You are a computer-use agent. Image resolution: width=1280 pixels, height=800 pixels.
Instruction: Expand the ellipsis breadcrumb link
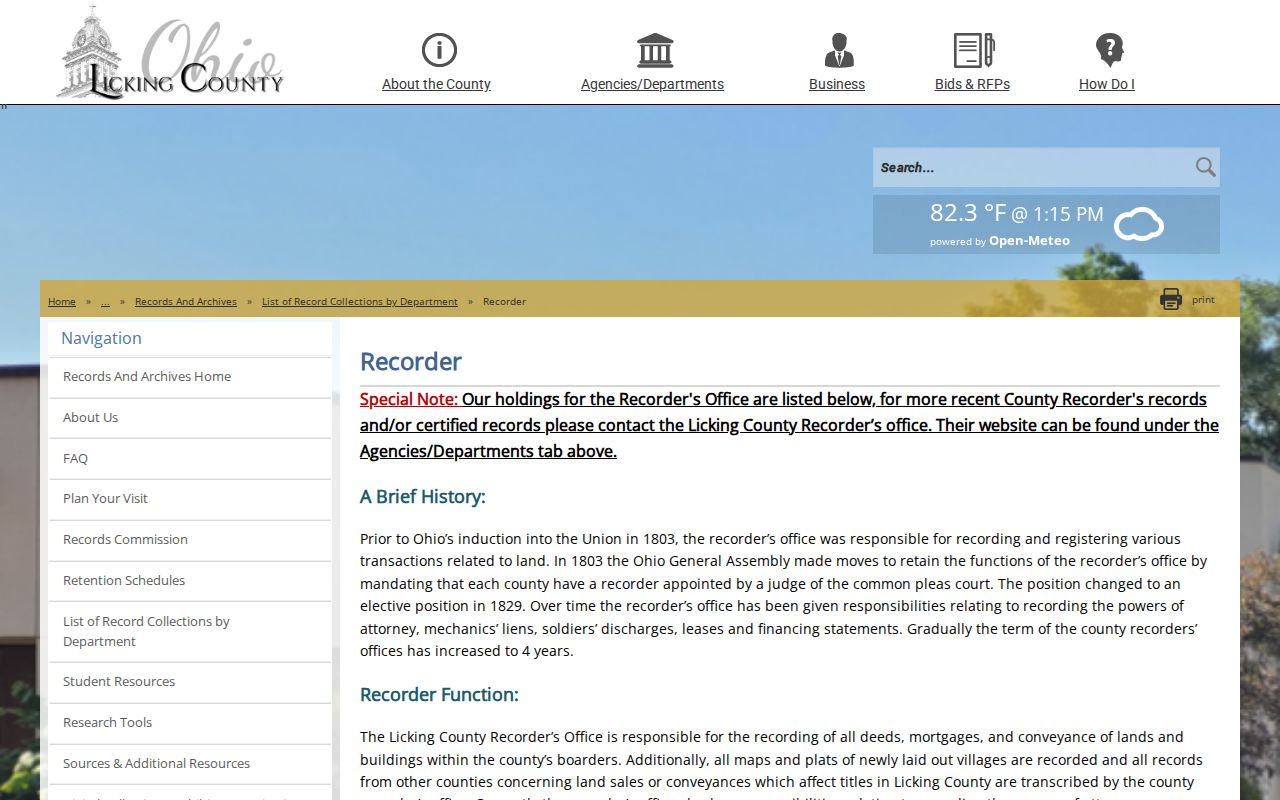coord(105,301)
